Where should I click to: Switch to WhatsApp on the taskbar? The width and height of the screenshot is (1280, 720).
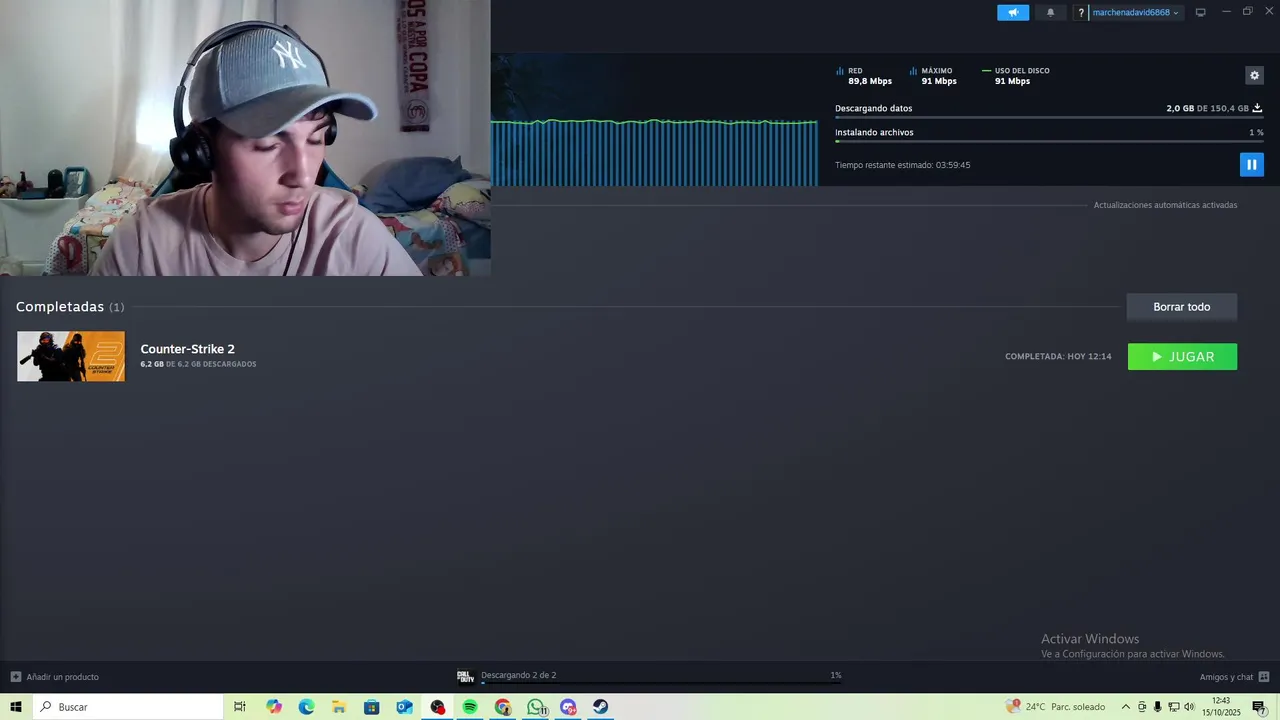536,707
